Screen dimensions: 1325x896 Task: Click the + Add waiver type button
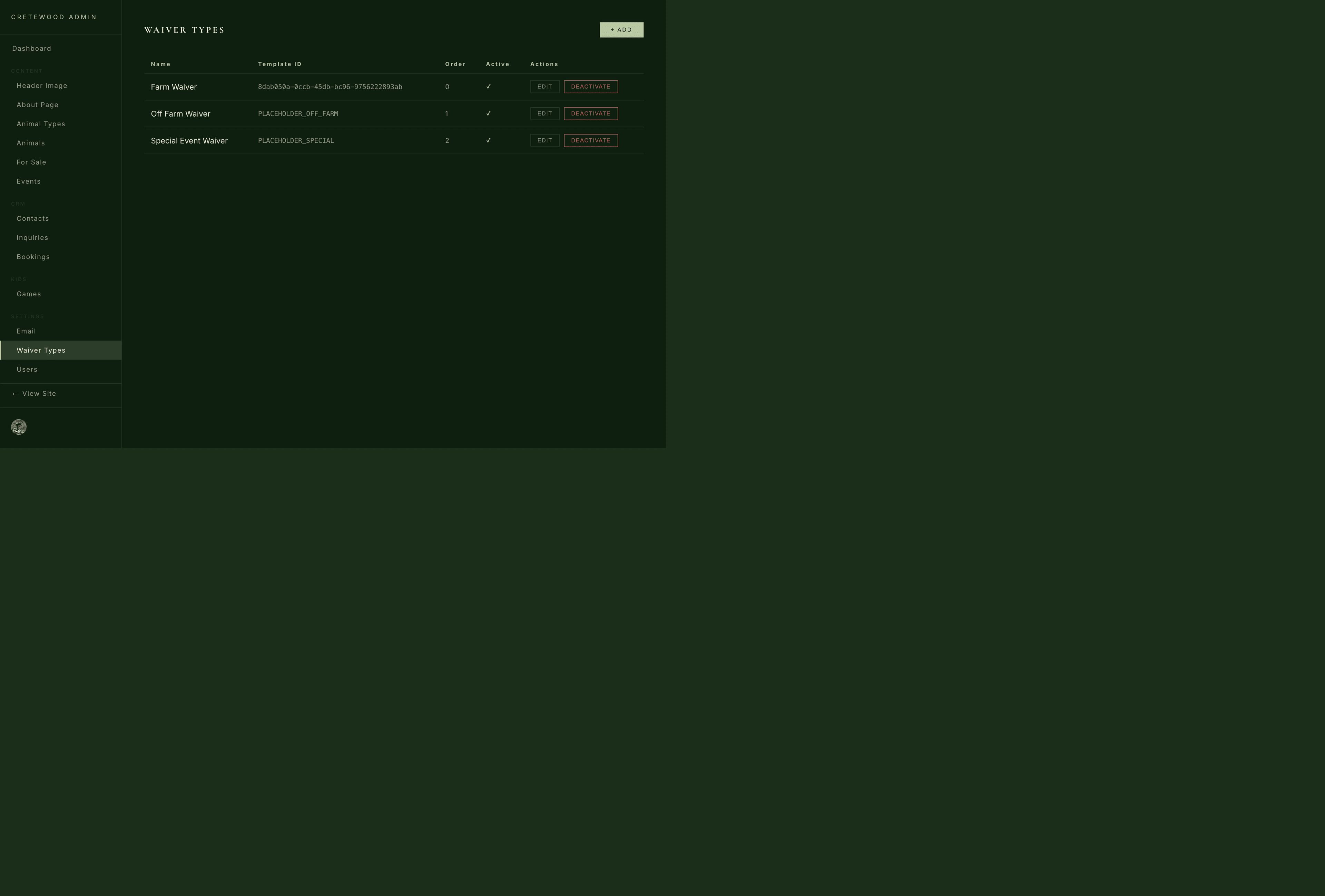(621, 30)
